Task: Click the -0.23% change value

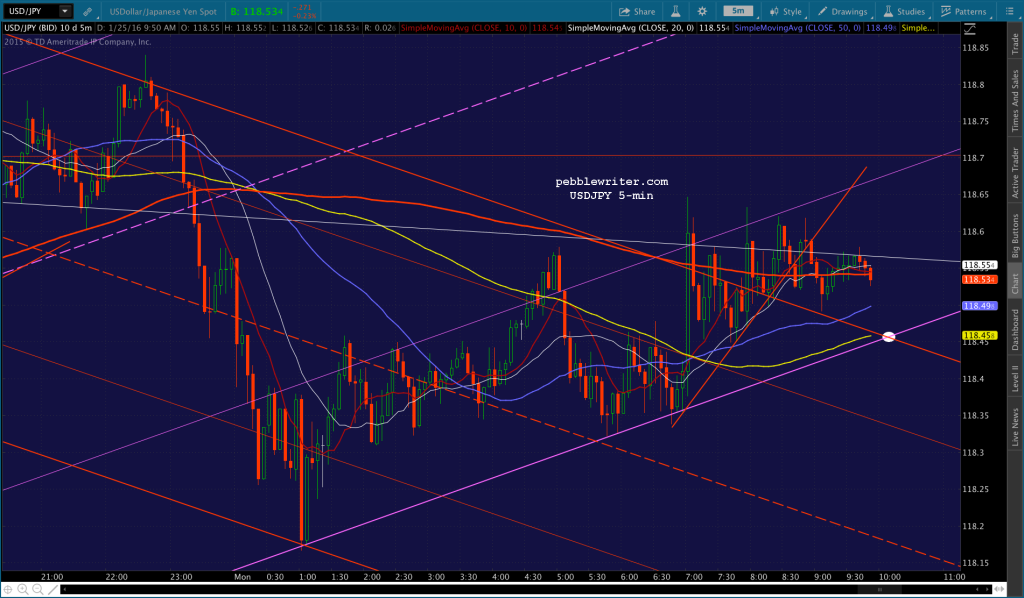Action: point(305,16)
